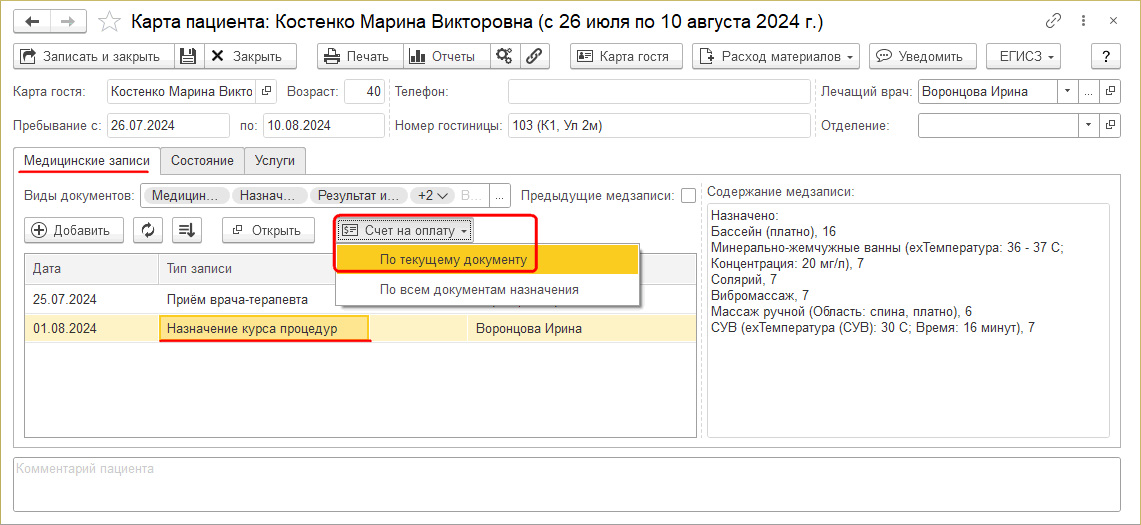Open the Лечащий врач record icon
Screen dimensions: 1141x525
1110,92
